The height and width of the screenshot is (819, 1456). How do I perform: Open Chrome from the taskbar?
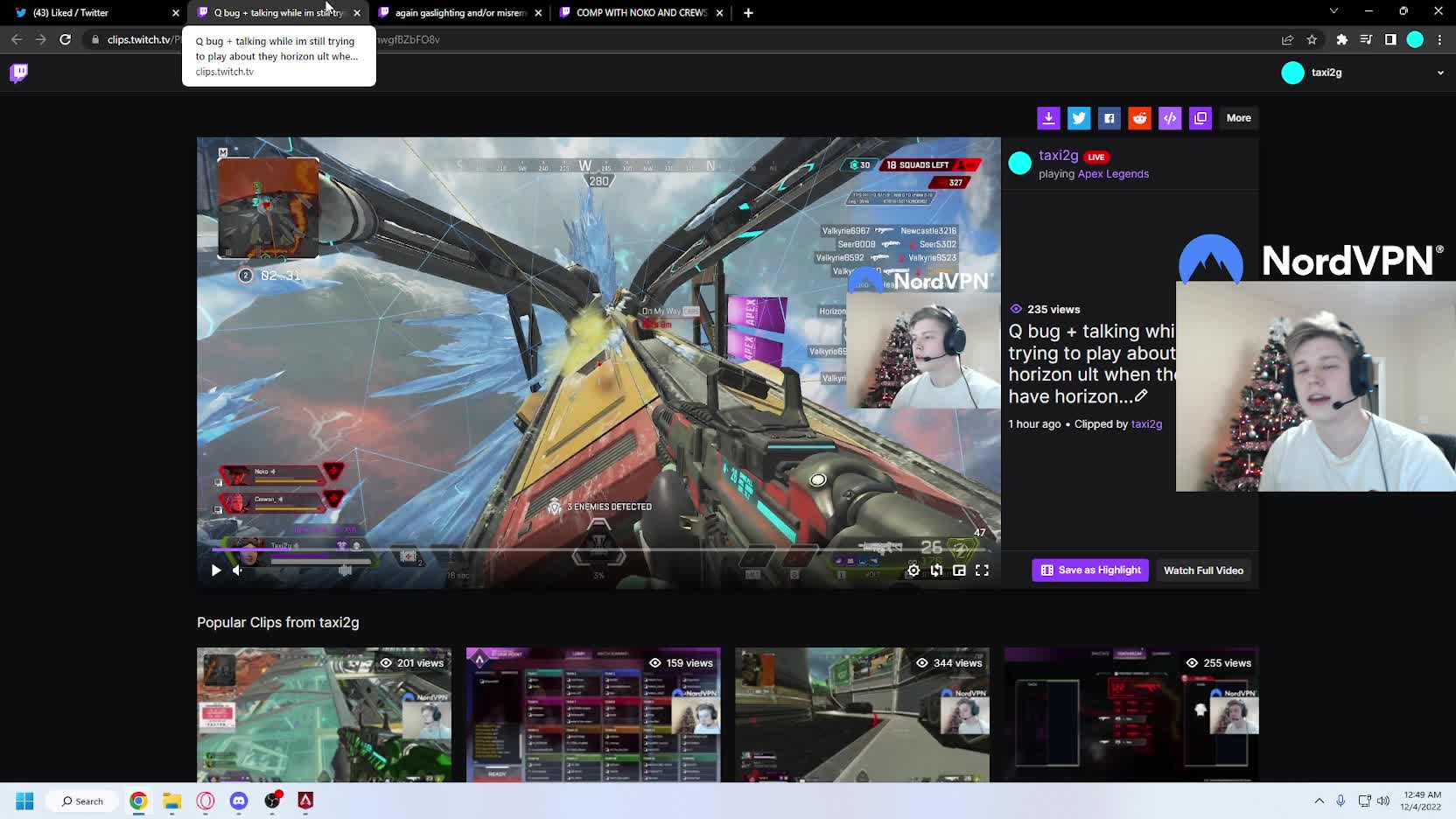tap(138, 801)
